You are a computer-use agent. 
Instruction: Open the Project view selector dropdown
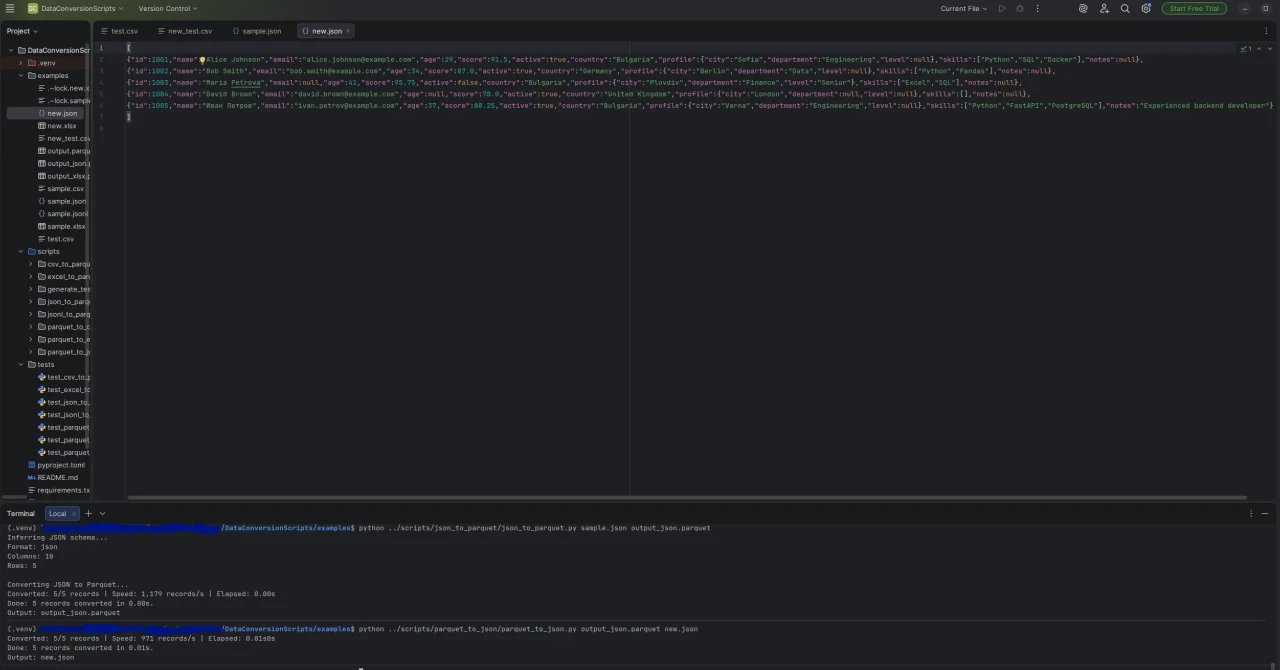point(22,31)
